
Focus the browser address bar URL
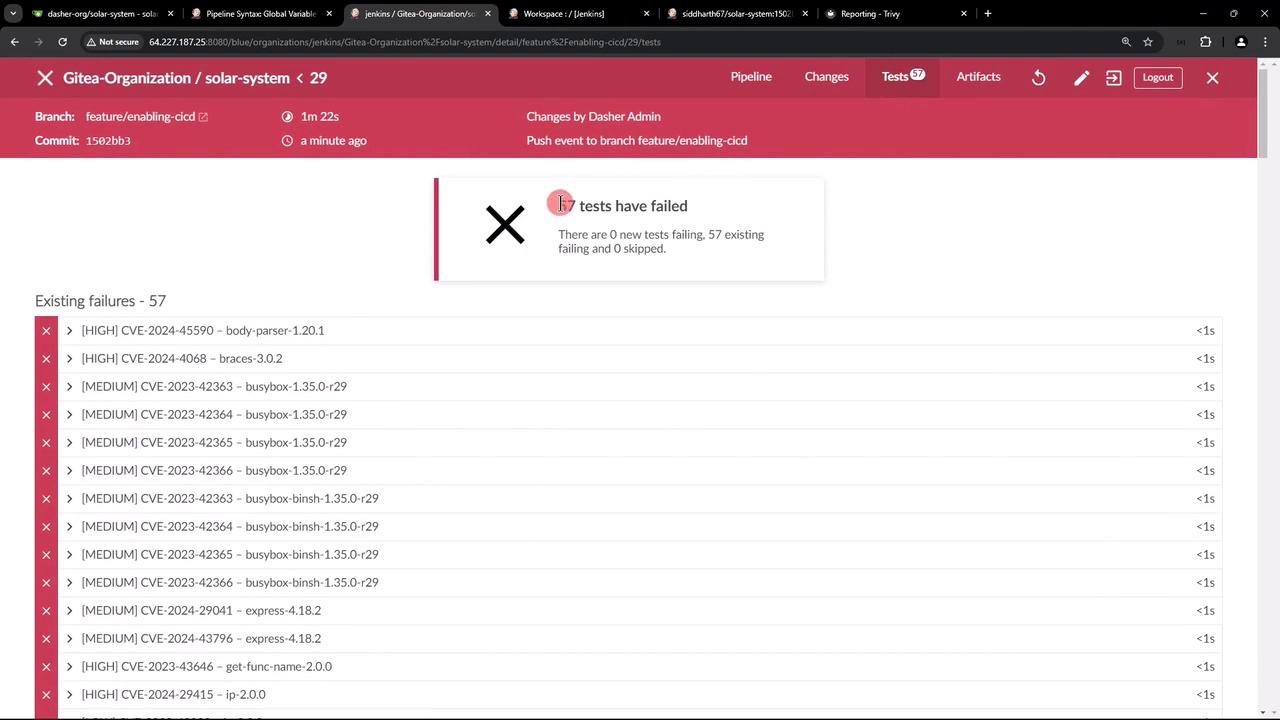[405, 42]
